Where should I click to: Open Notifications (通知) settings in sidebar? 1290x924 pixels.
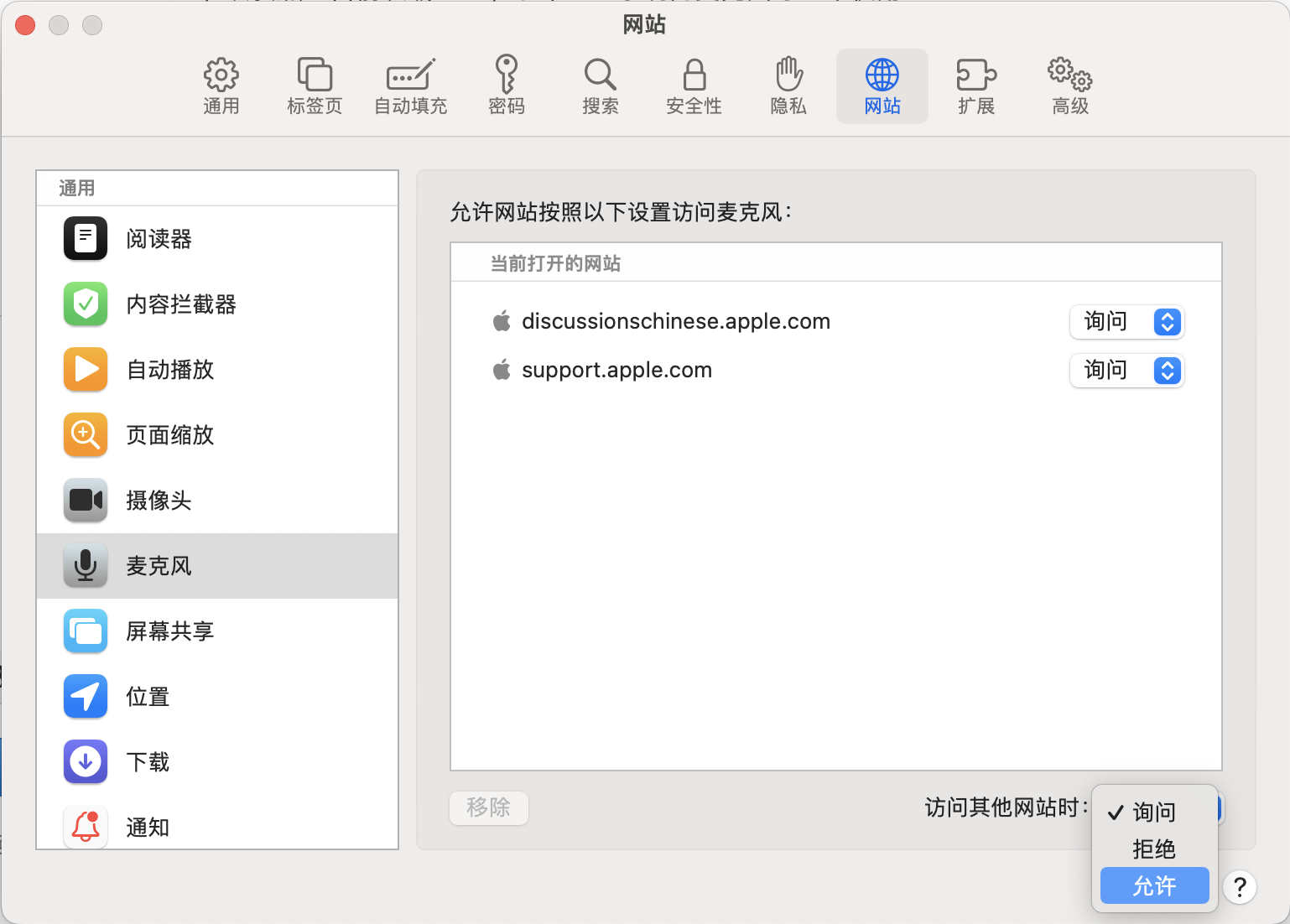148,828
